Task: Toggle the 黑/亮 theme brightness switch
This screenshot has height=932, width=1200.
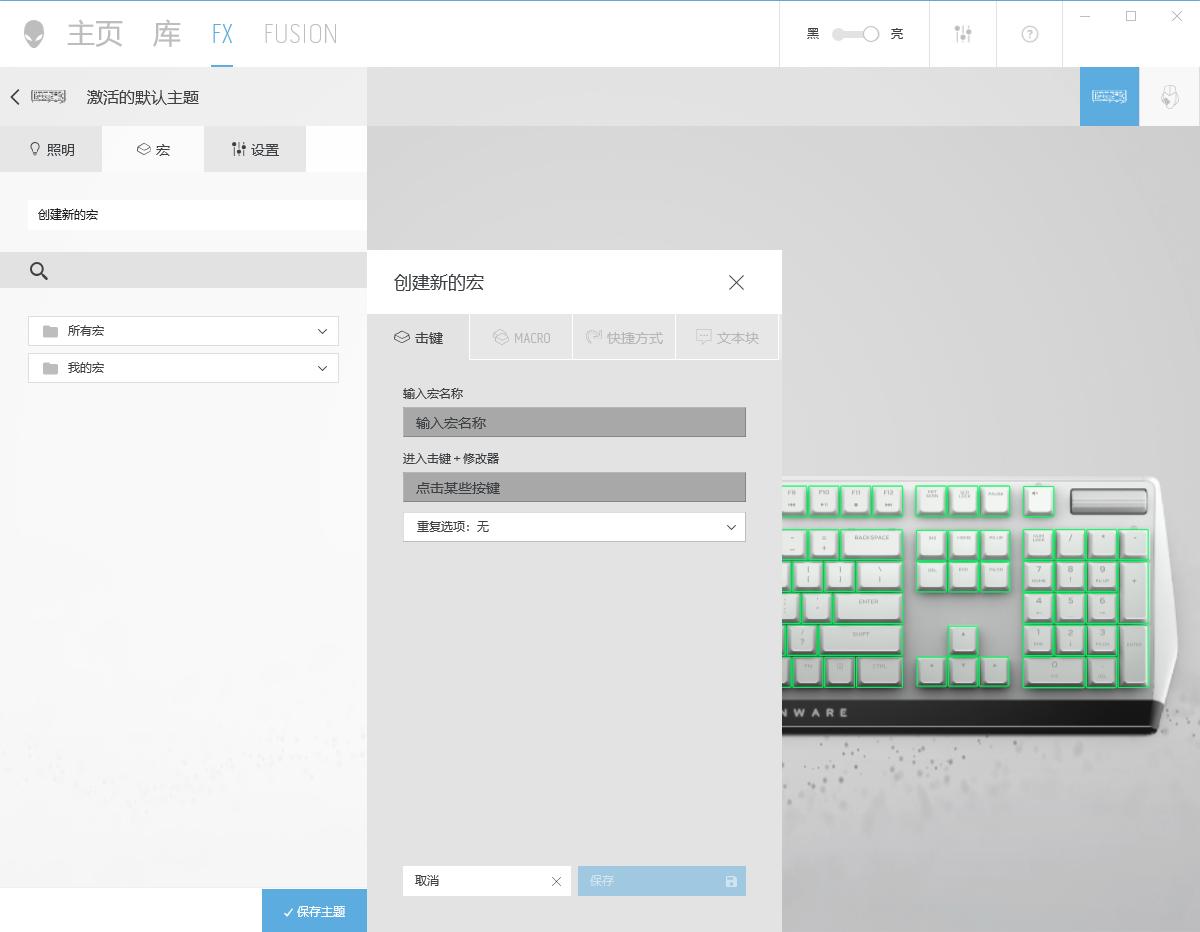Action: pos(855,34)
